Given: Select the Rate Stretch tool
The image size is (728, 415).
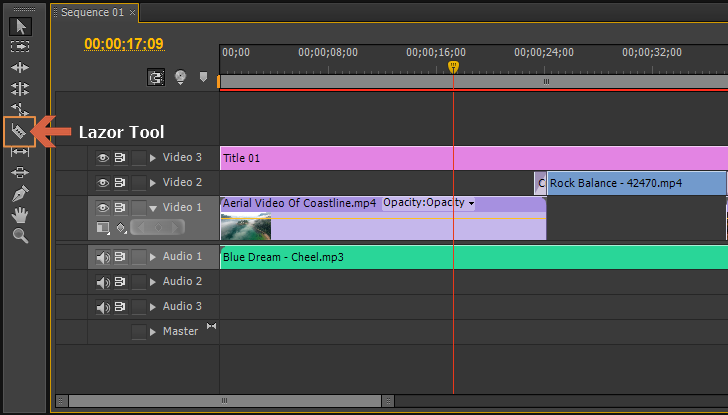Looking at the screenshot, I should 20,109.
